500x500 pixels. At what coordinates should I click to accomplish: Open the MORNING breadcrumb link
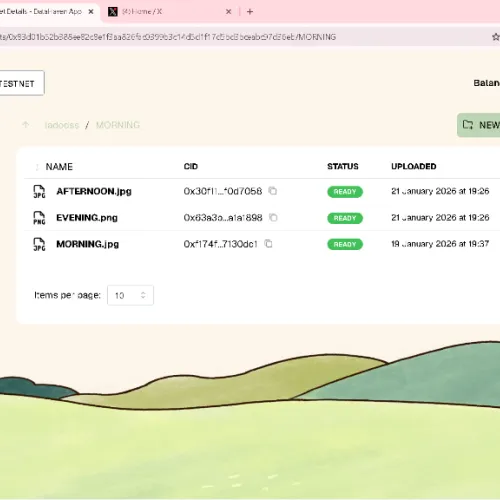tap(118, 125)
